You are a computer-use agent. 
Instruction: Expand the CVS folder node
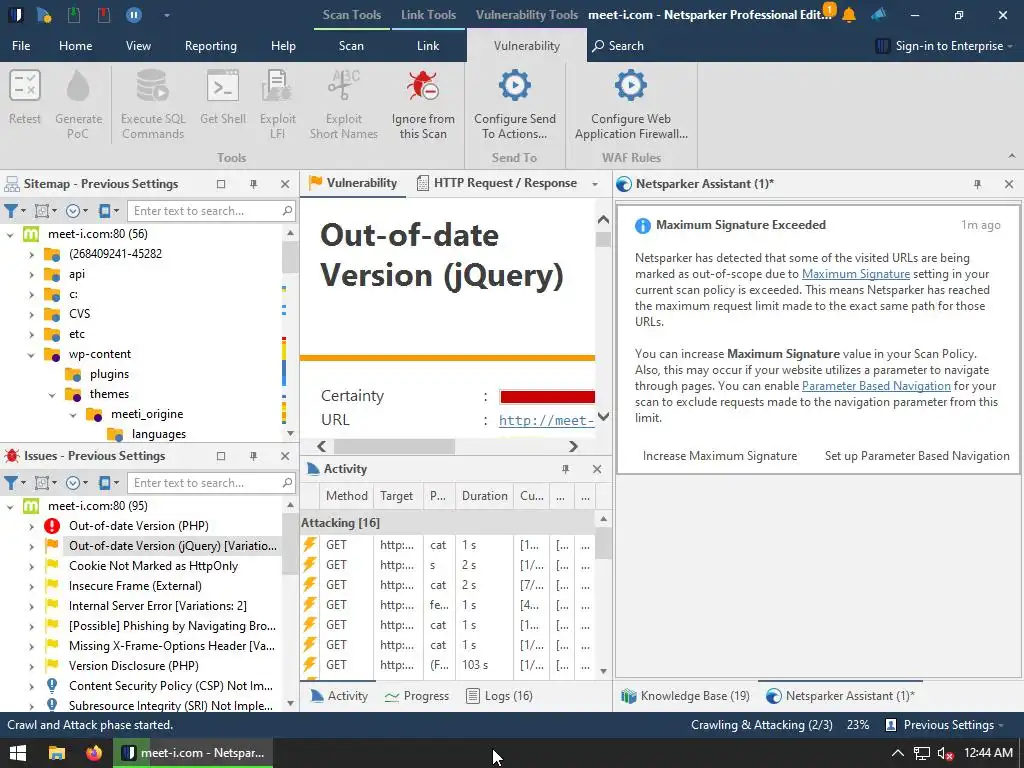(x=31, y=314)
